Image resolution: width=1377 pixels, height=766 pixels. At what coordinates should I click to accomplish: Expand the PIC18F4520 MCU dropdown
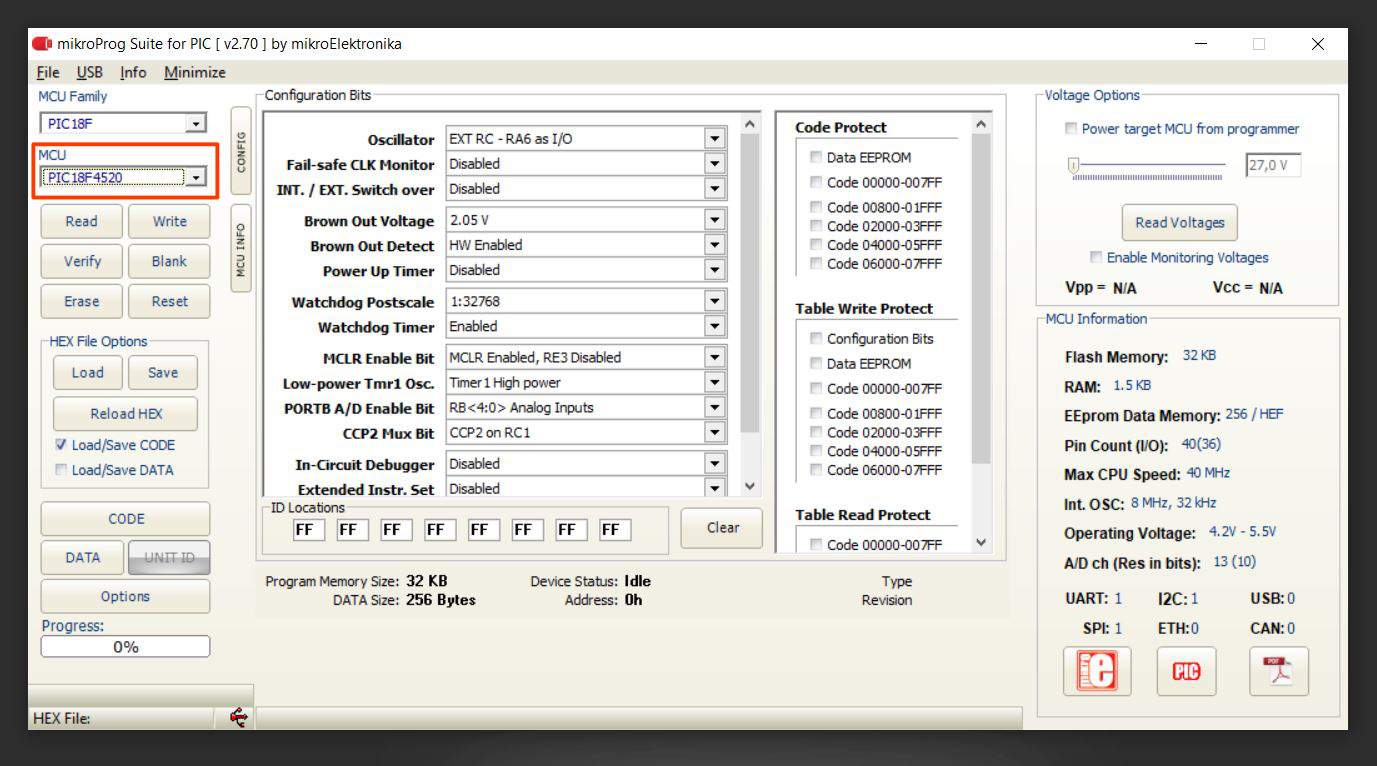pyautogui.click(x=196, y=177)
